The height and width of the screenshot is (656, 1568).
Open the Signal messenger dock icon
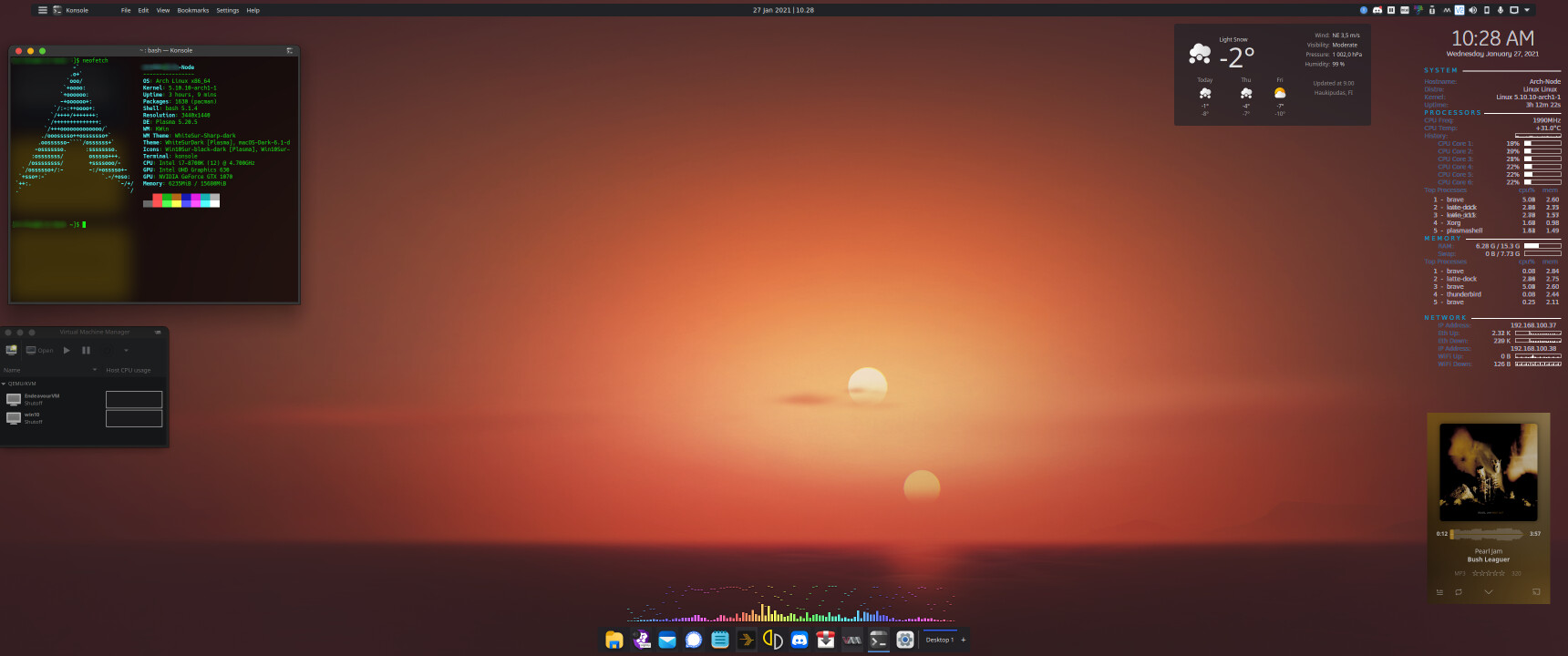694,640
